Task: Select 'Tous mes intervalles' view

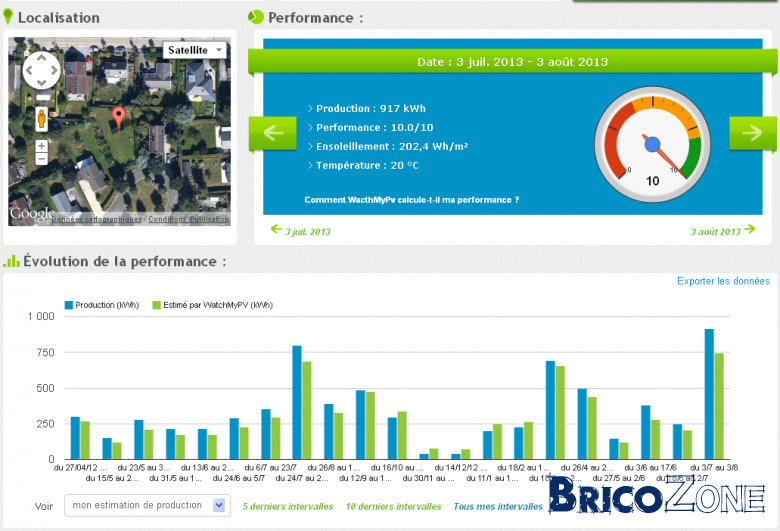Action: click(498, 507)
